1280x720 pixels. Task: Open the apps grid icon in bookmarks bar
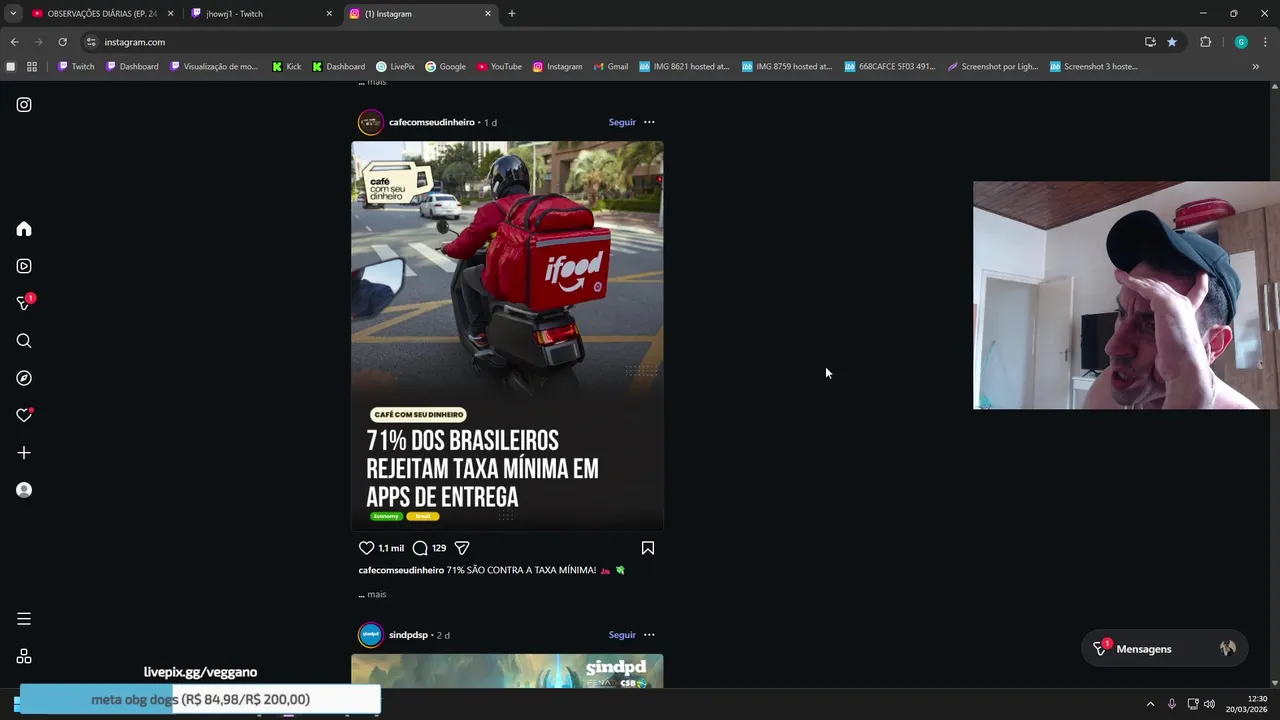[32, 67]
